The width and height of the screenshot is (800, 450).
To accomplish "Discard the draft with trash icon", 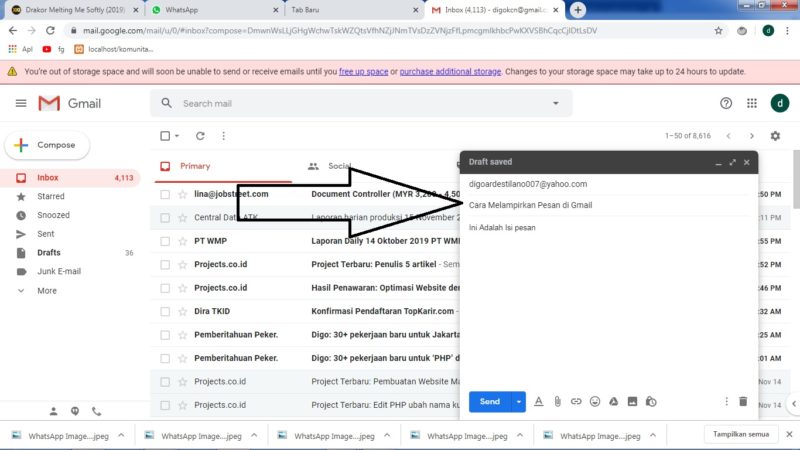I will click(743, 402).
